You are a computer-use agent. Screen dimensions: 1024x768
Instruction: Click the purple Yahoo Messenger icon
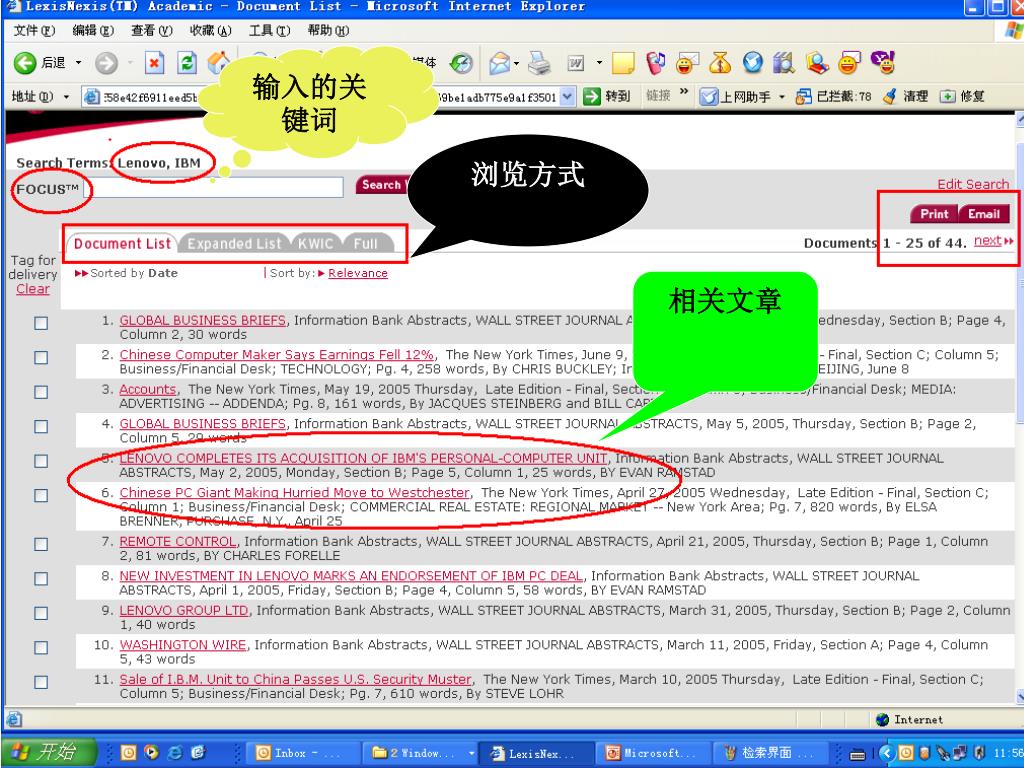point(883,62)
